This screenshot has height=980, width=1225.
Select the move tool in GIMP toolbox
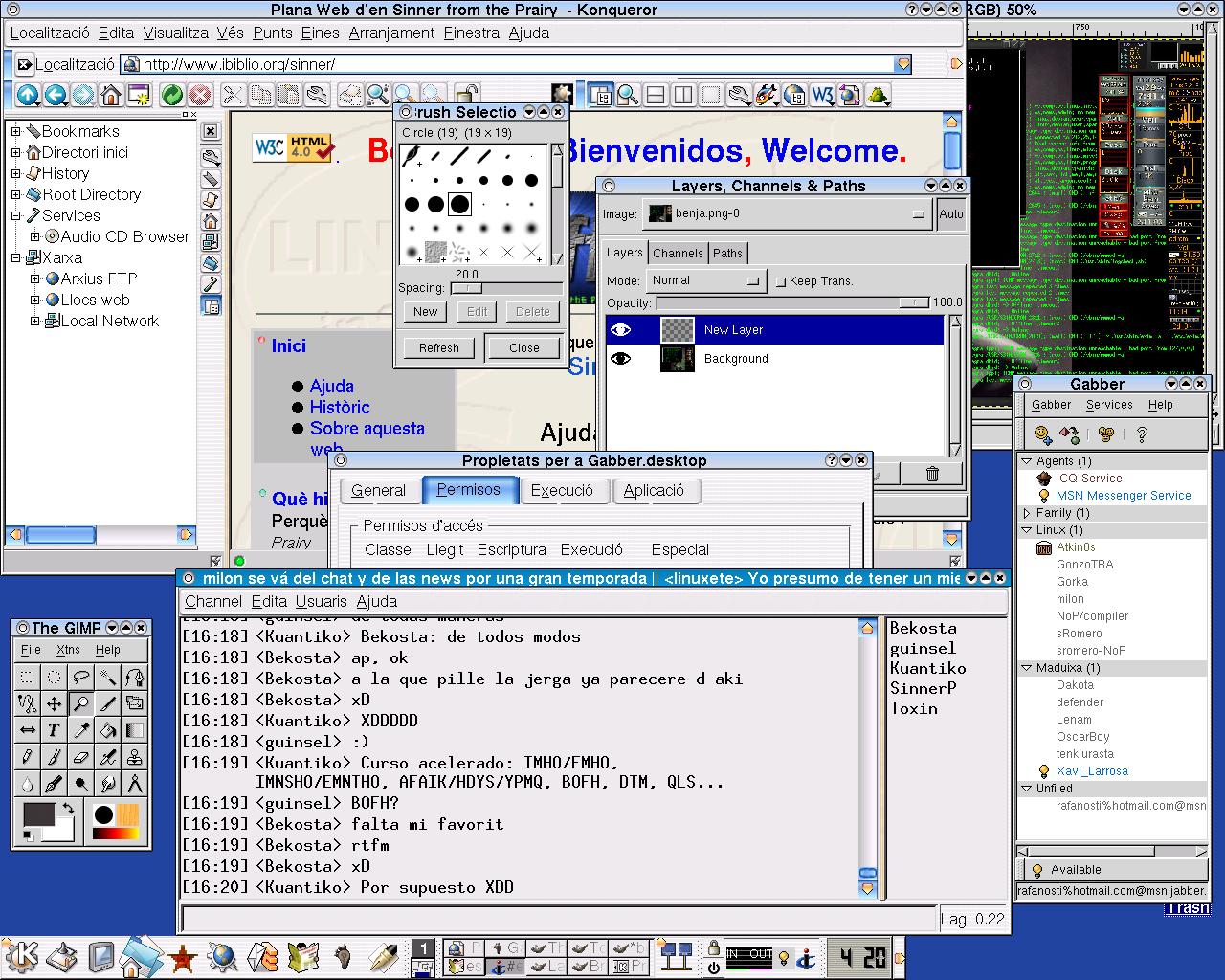[54, 703]
